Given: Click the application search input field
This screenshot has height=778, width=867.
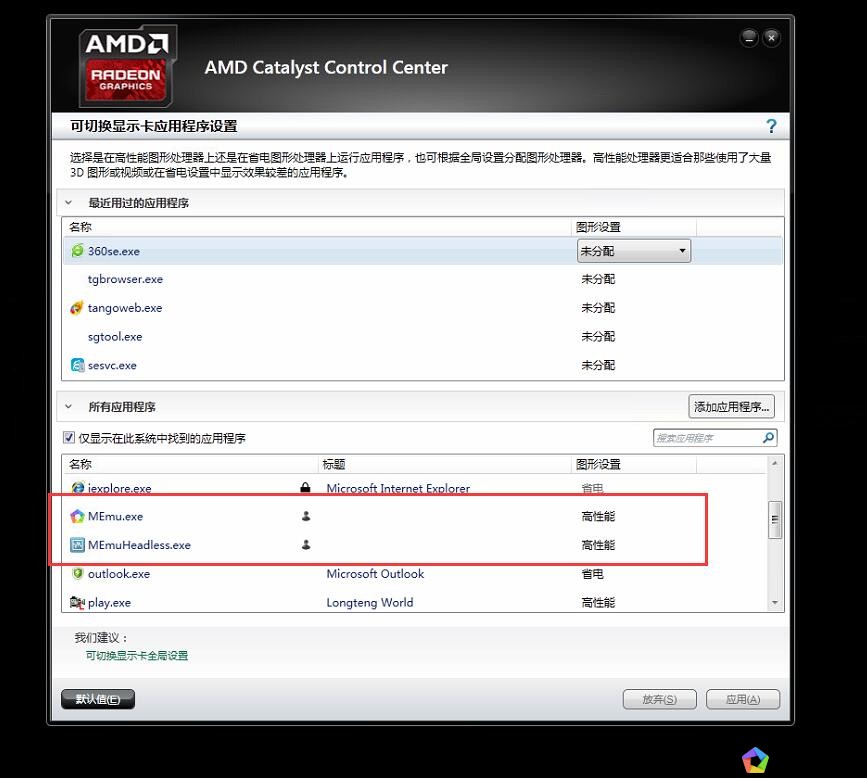Looking at the screenshot, I should pos(708,438).
